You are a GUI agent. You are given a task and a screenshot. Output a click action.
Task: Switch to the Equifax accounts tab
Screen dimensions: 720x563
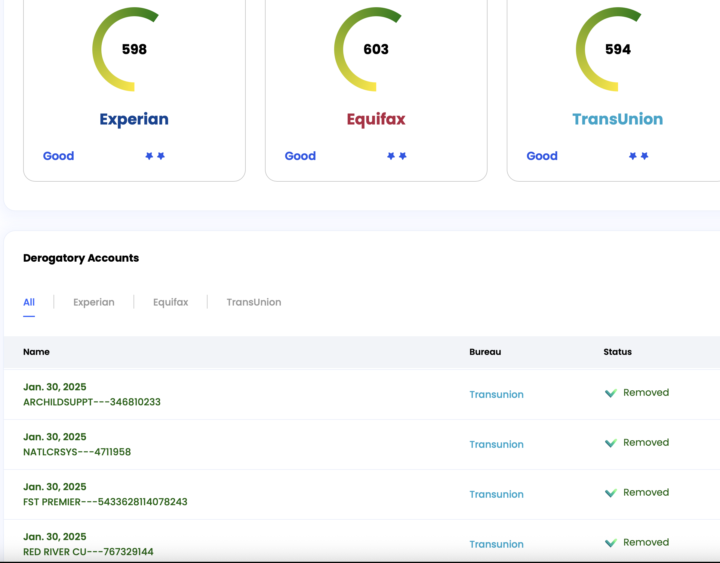[x=170, y=302]
